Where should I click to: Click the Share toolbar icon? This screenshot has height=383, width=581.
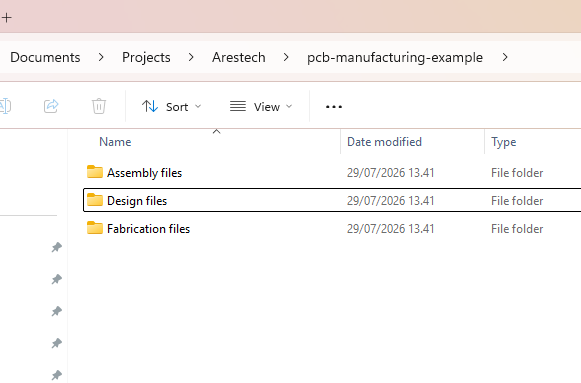pyautogui.click(x=51, y=106)
